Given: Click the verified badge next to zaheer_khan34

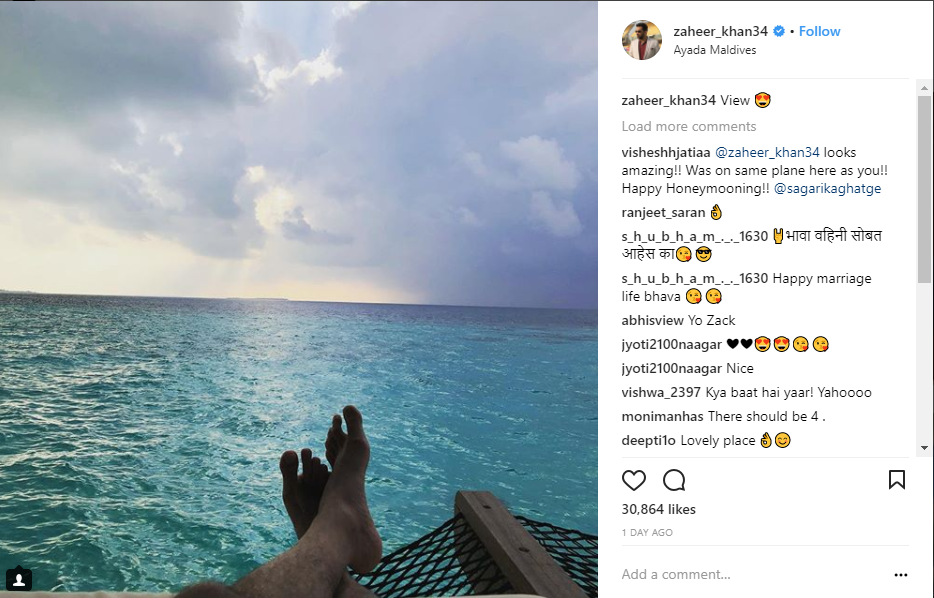Looking at the screenshot, I should click(779, 31).
